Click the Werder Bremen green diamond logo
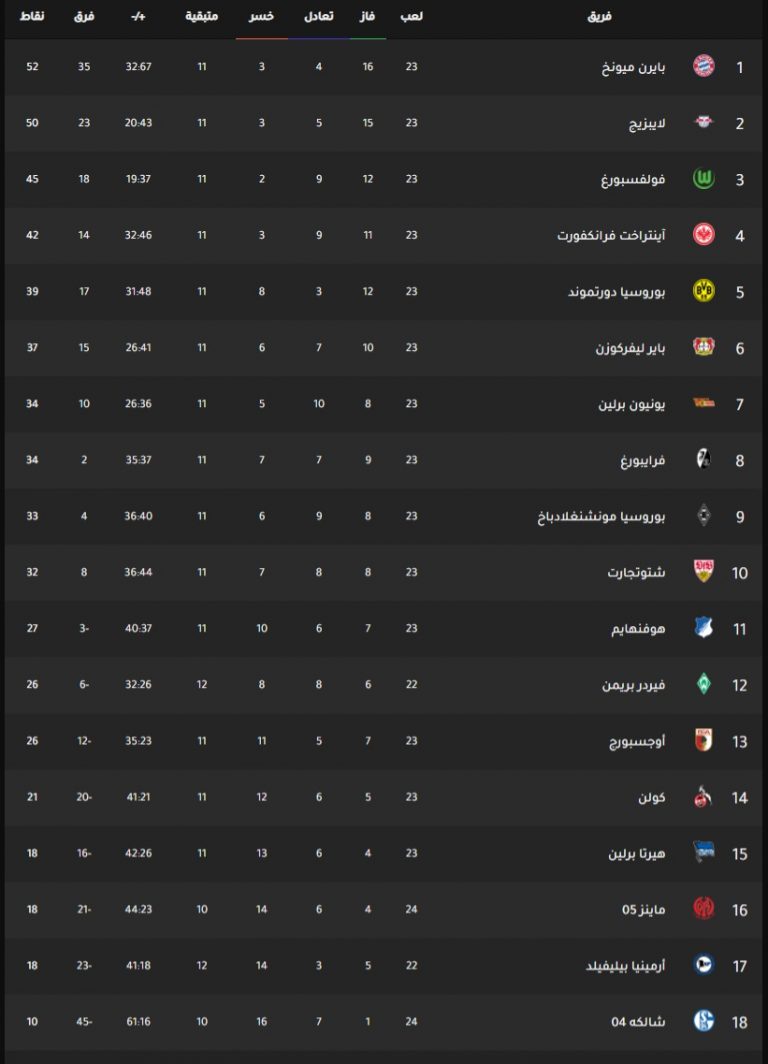768x1064 pixels. coord(704,684)
